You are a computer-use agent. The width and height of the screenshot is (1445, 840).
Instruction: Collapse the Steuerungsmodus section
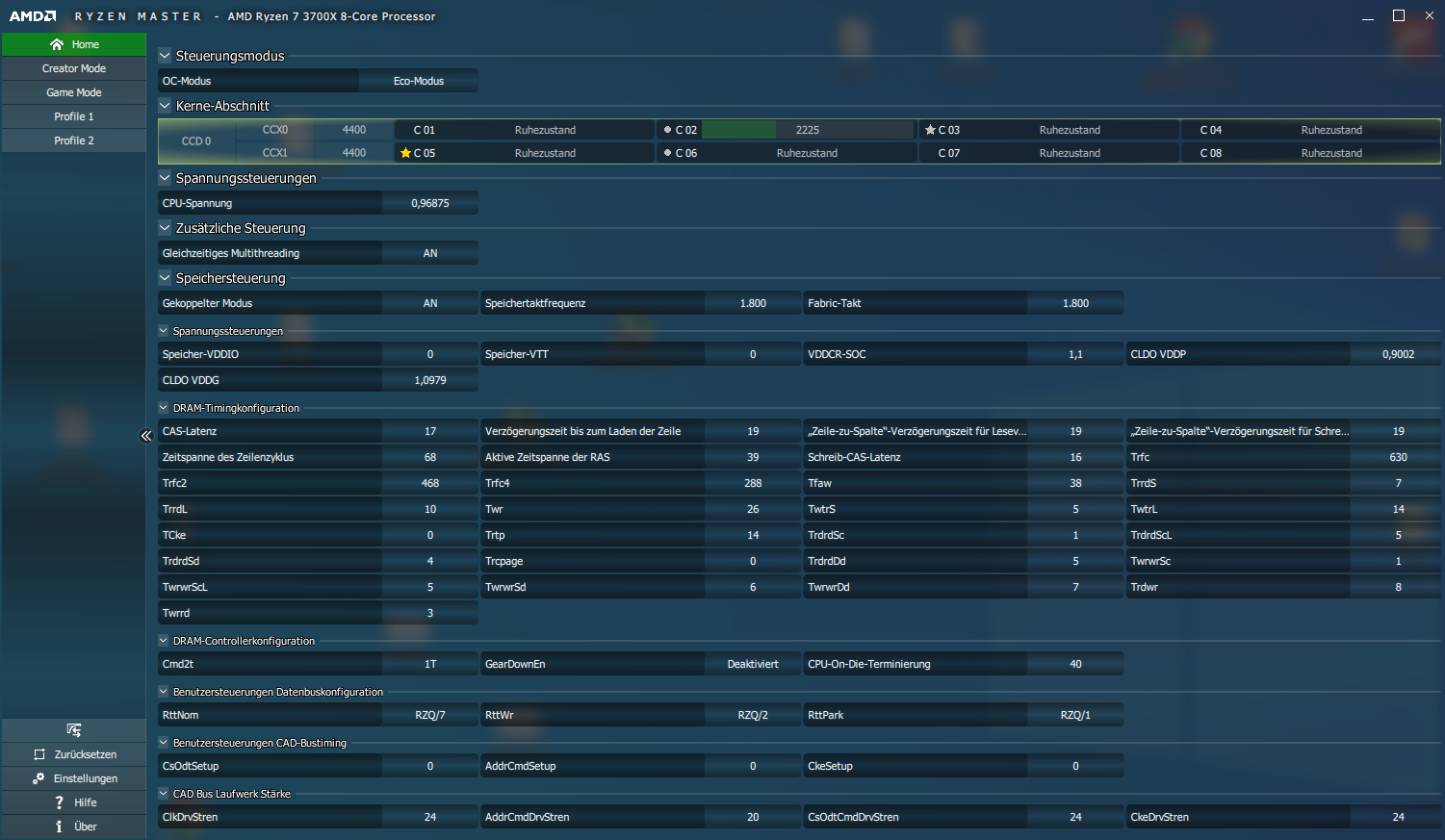pos(165,56)
